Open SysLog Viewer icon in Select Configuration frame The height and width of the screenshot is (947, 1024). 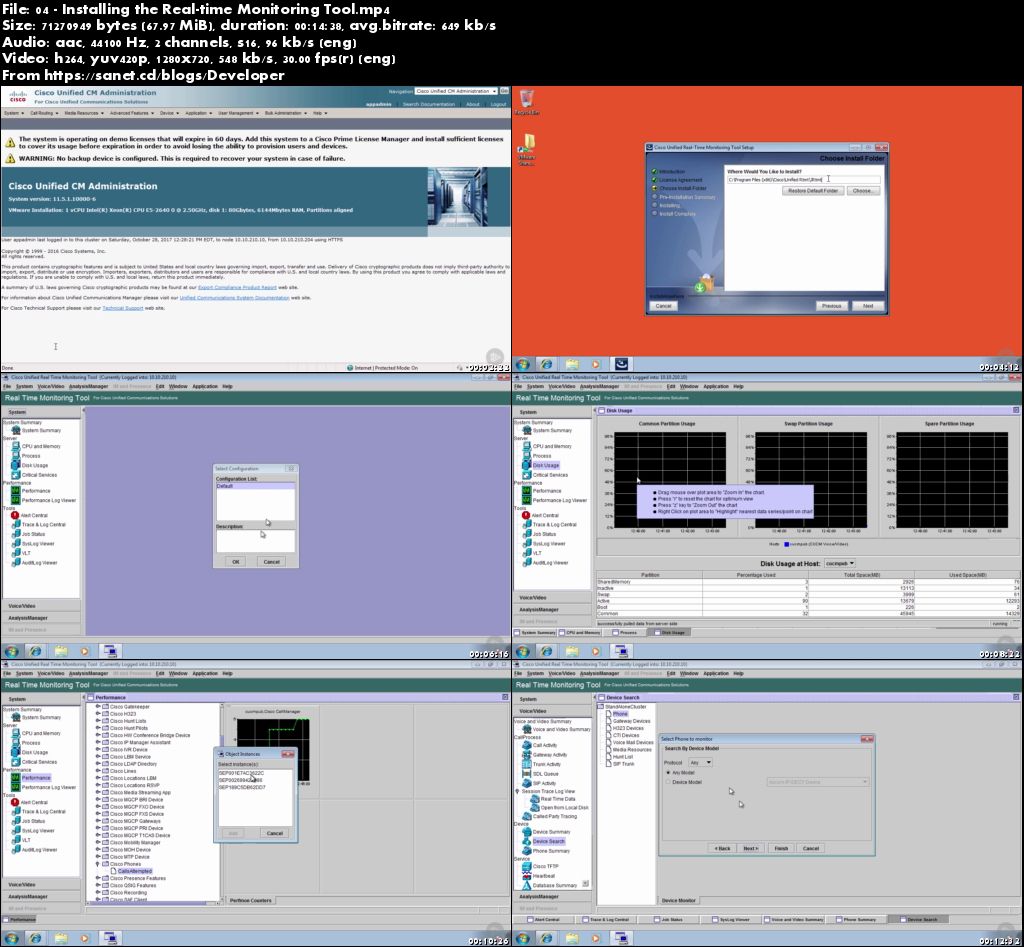[x=16, y=543]
